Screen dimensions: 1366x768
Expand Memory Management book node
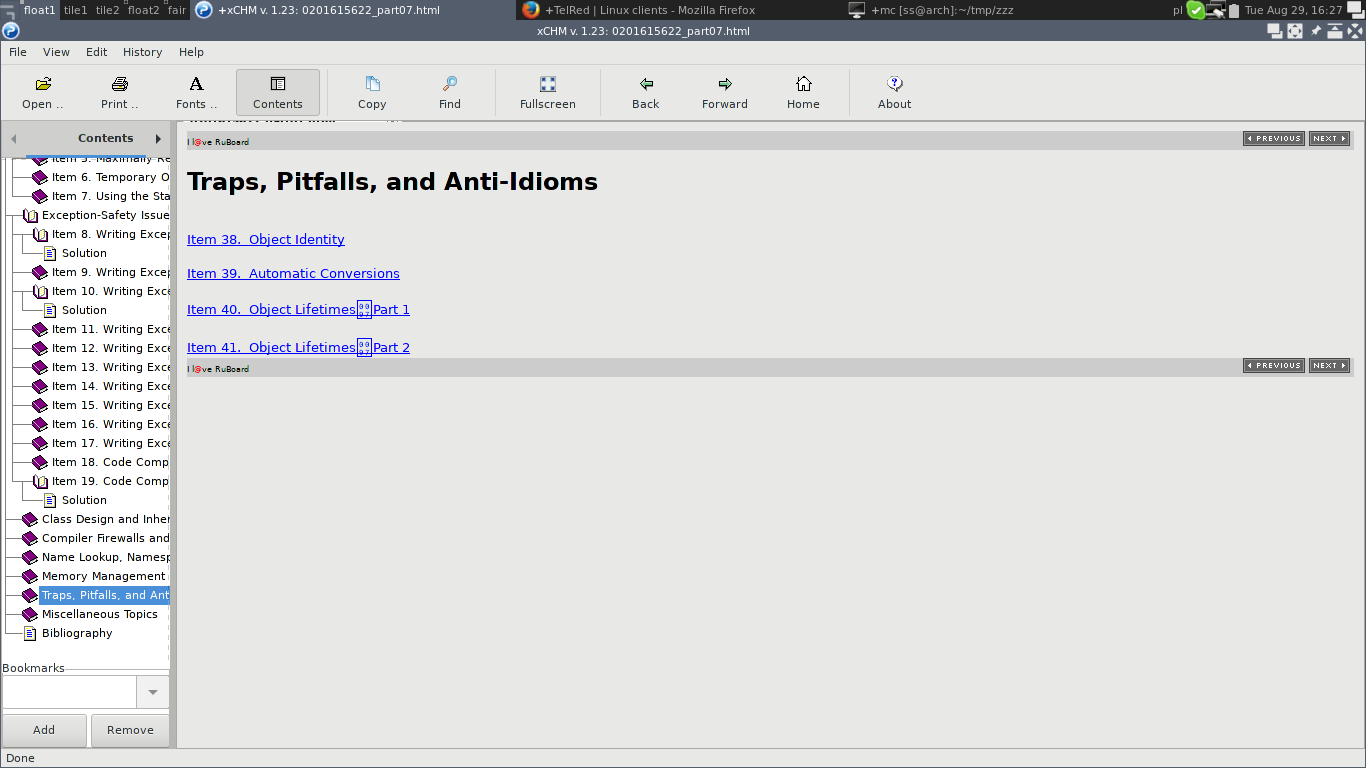click(x=30, y=576)
